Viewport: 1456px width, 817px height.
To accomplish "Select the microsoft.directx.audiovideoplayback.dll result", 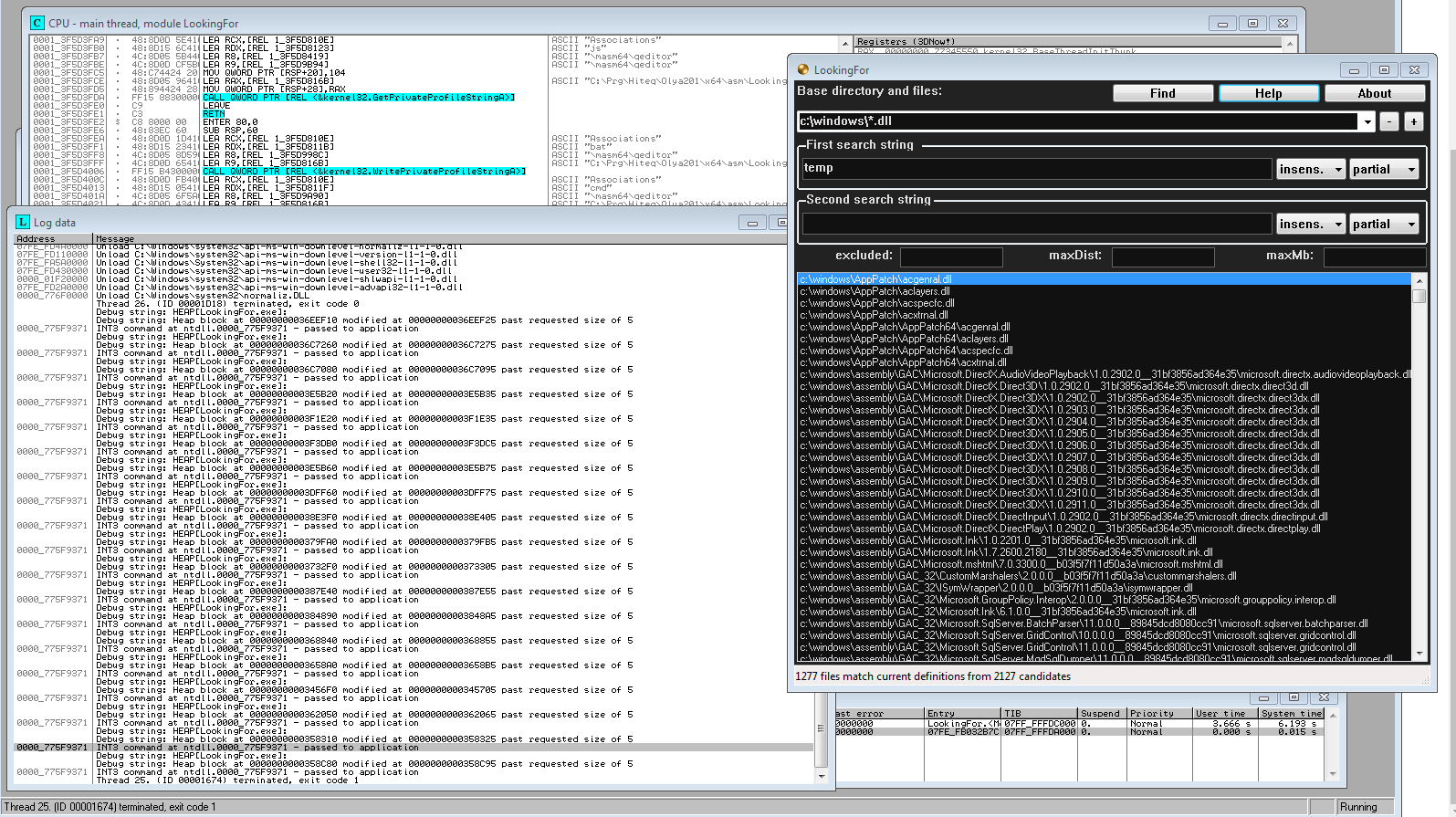I will (x=1104, y=374).
